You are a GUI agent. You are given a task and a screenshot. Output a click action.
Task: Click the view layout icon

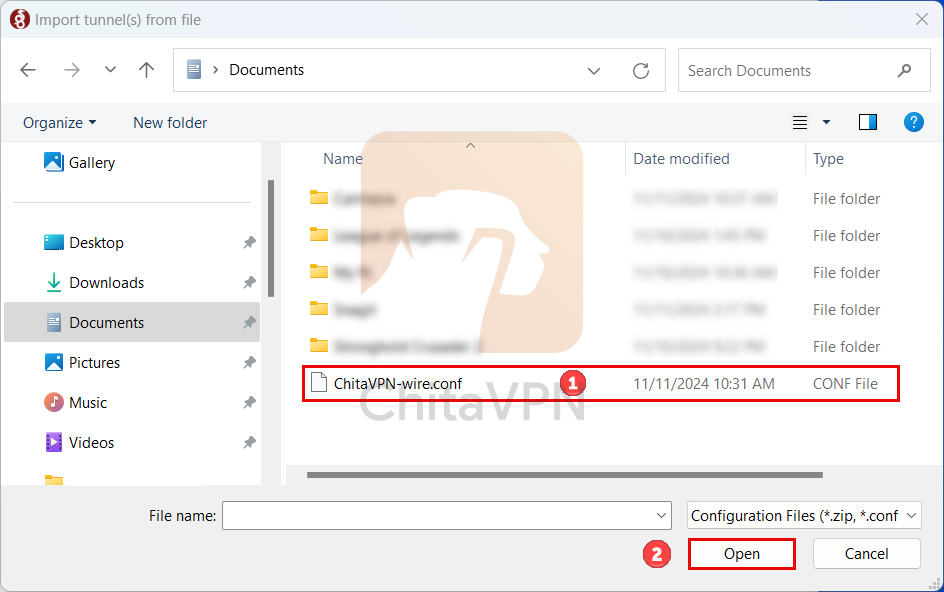(800, 122)
